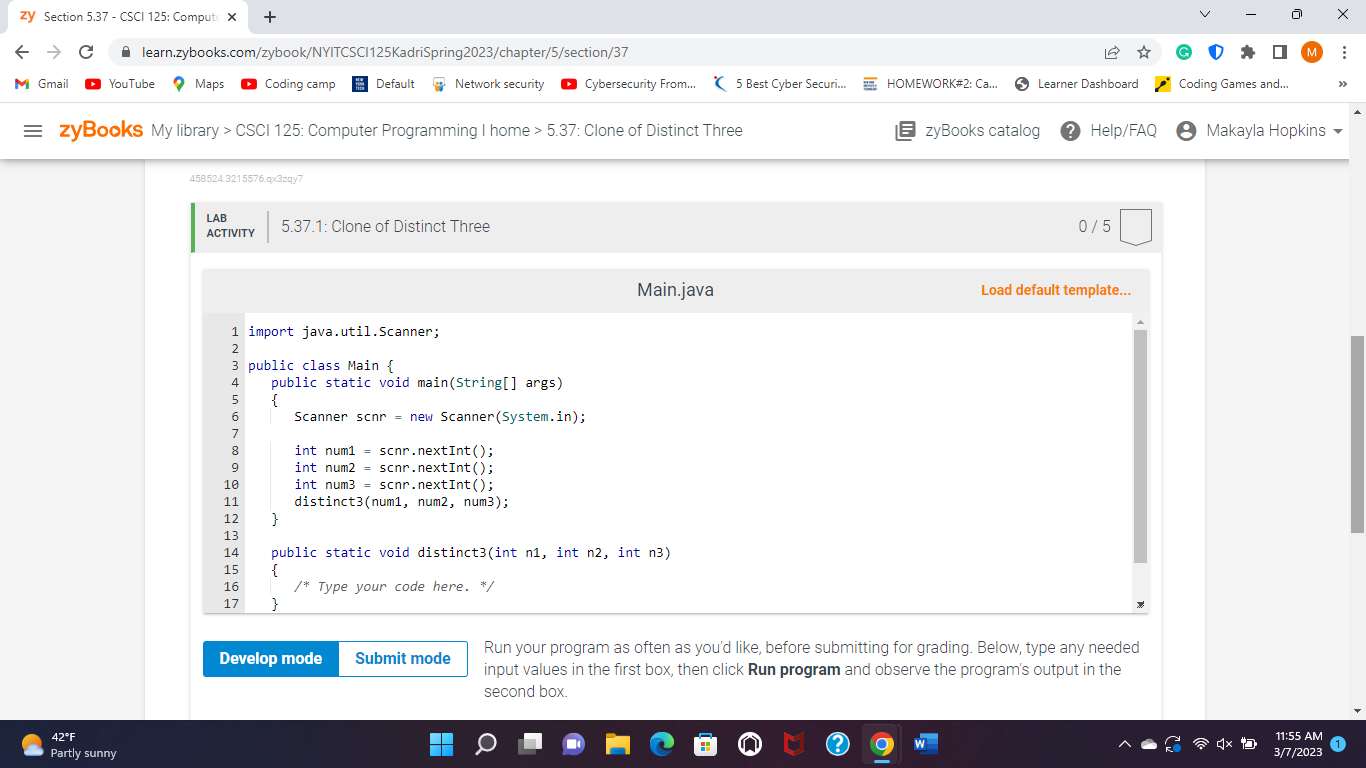This screenshot has height=768, width=1366.
Task: Open the McAfee taskbar icon
Action: point(793,744)
